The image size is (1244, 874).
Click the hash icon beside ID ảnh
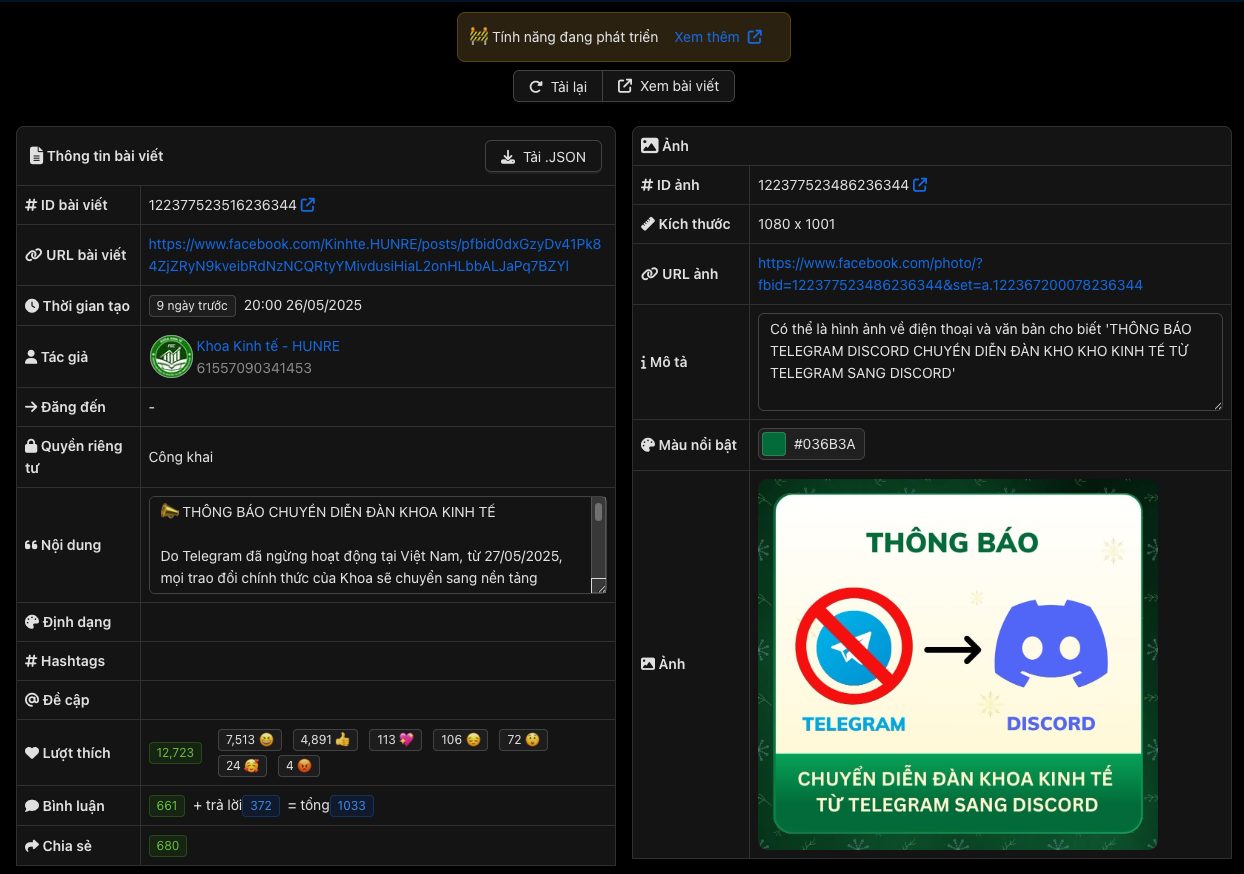click(x=647, y=185)
